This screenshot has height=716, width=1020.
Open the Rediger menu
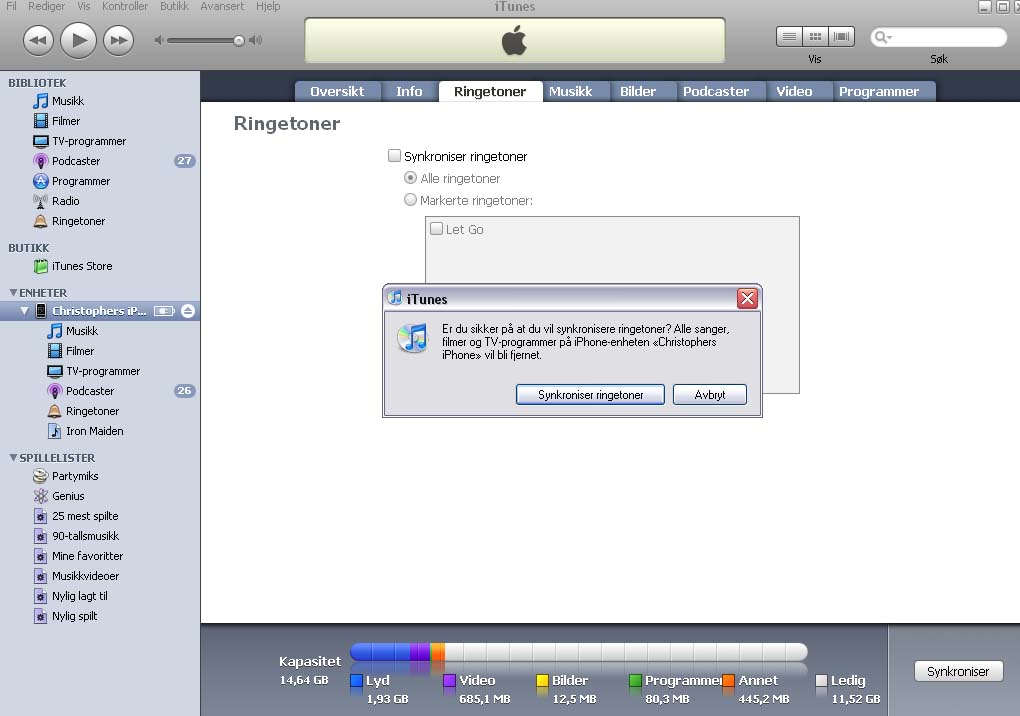[46, 6]
